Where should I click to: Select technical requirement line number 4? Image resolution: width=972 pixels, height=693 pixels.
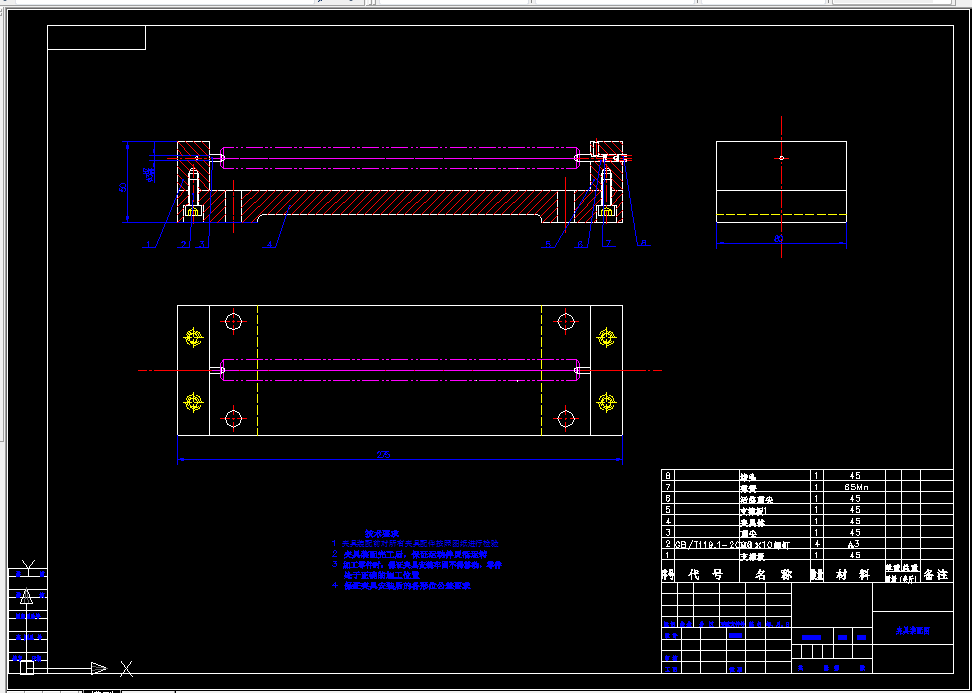pos(401,586)
